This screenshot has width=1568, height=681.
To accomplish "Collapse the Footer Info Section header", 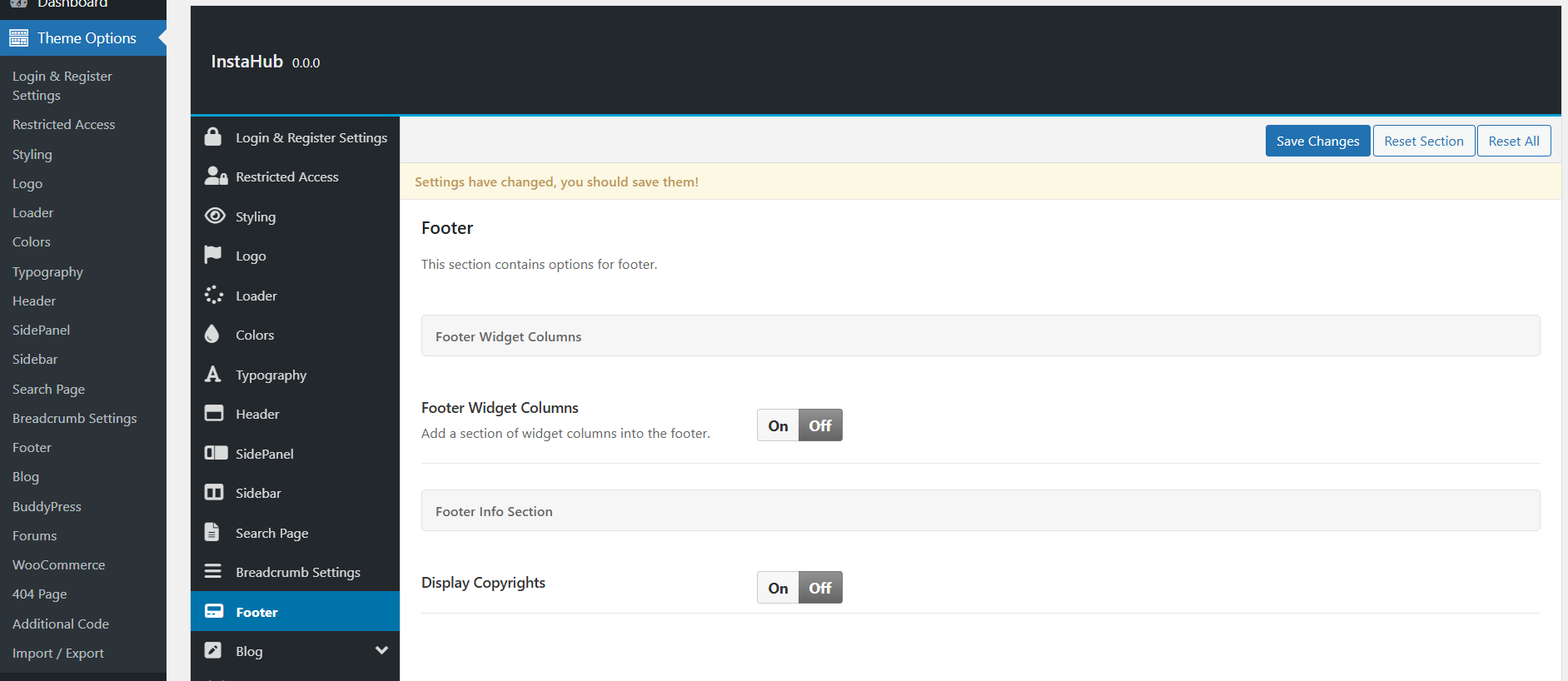I will (980, 511).
